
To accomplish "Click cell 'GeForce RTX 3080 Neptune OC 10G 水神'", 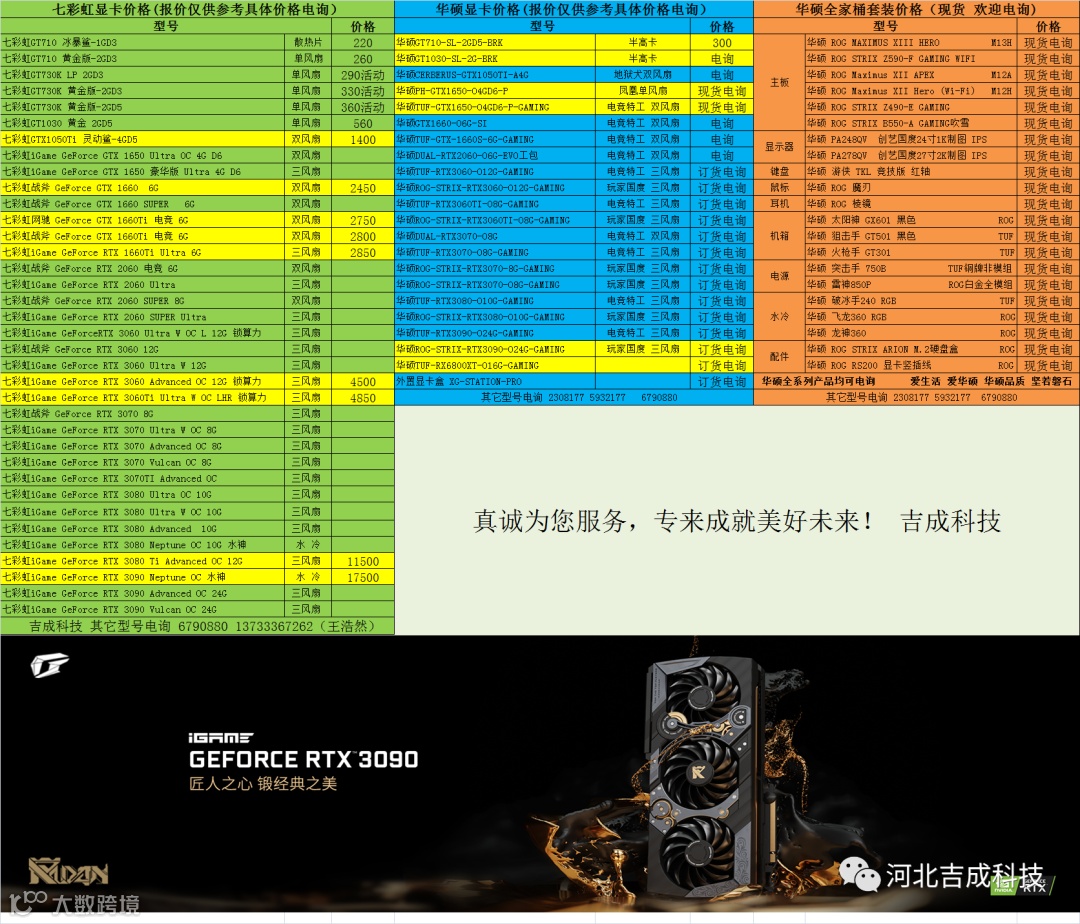I will pos(143,545).
